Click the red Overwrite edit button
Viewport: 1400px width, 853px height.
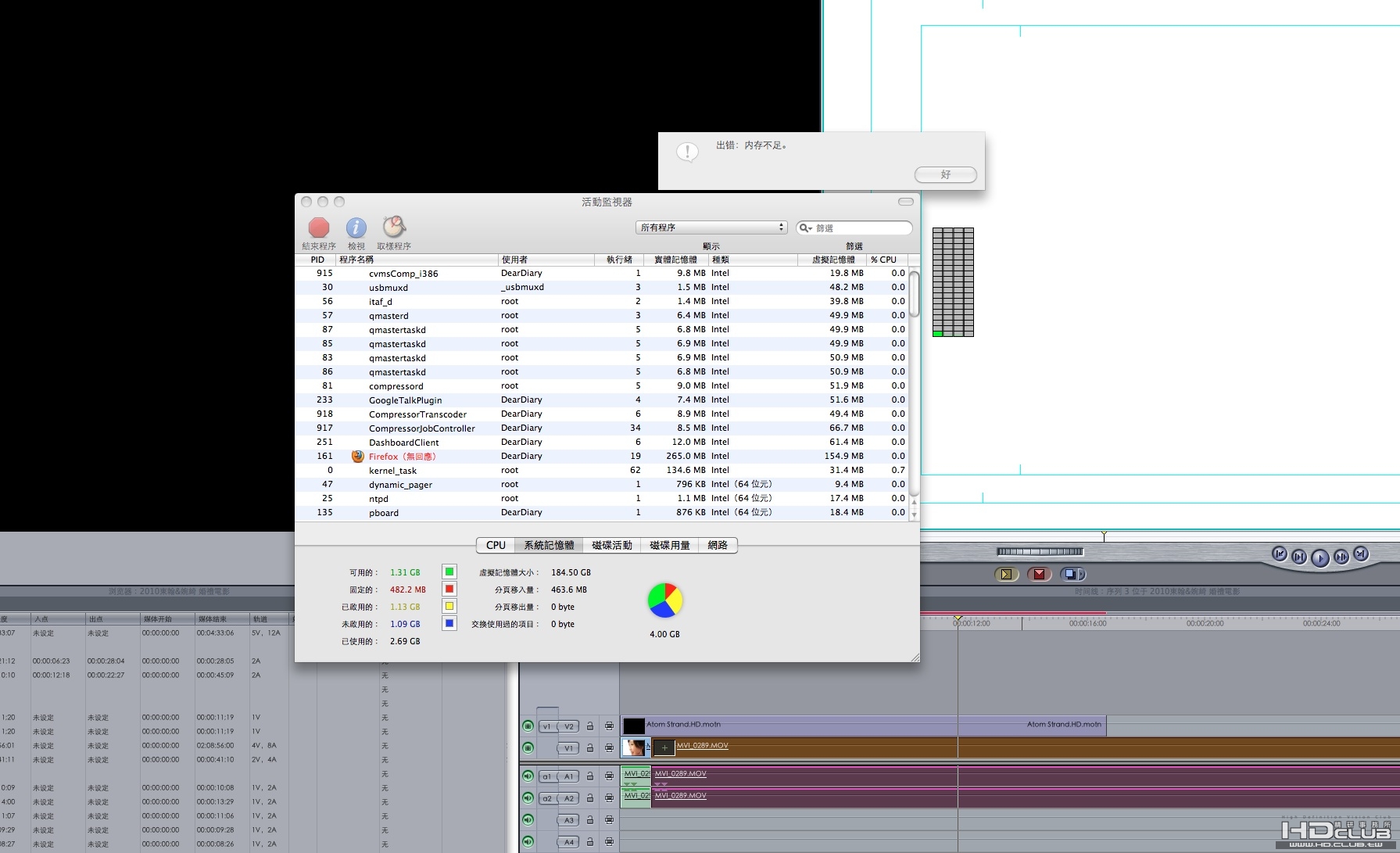(x=1039, y=575)
